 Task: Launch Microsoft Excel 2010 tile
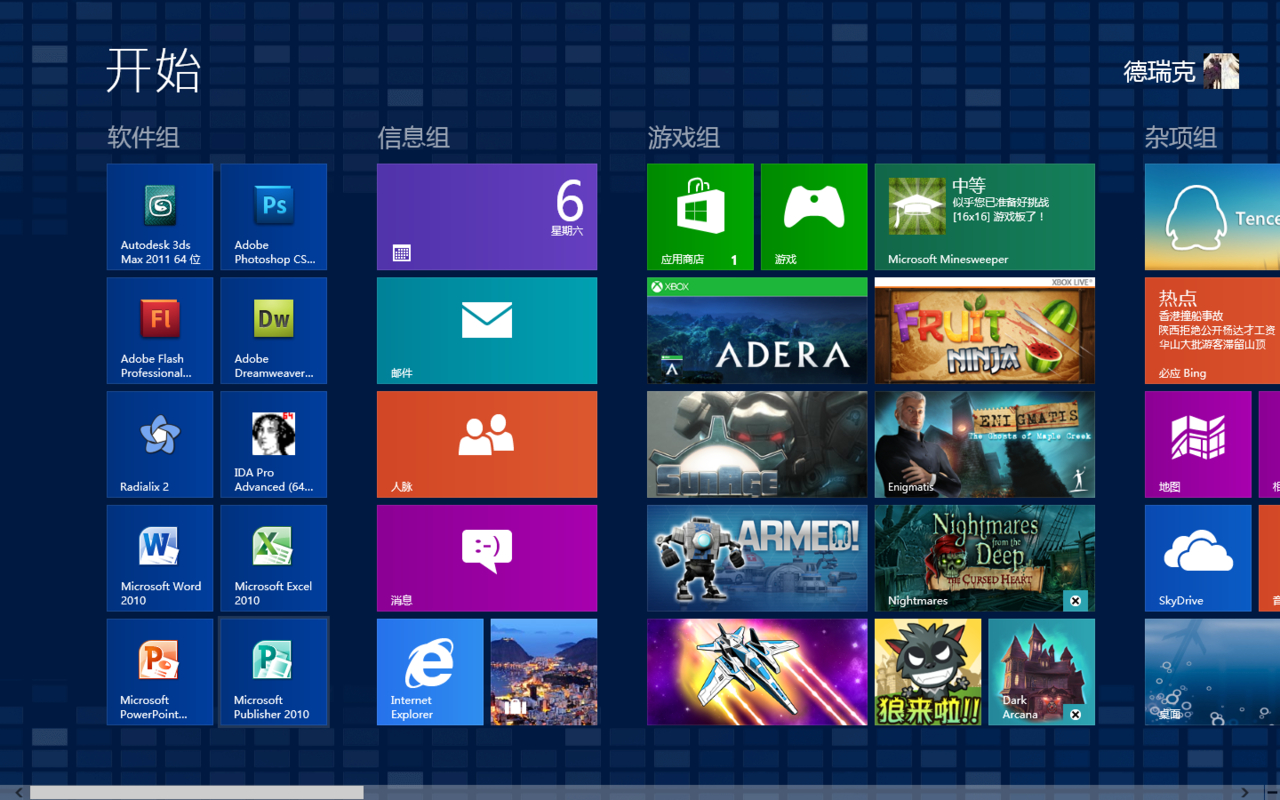coord(274,559)
